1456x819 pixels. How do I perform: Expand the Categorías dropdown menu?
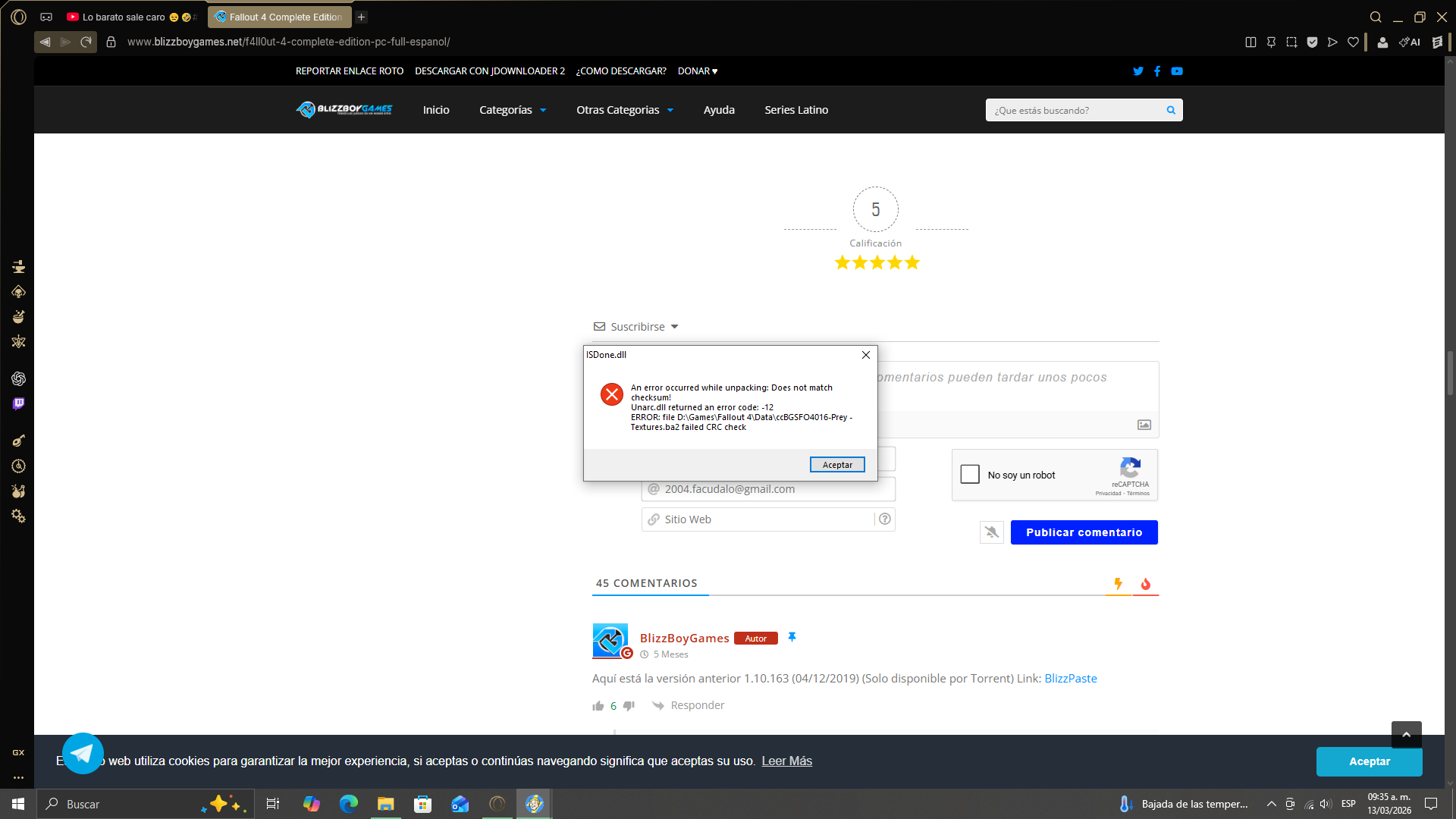tap(513, 111)
